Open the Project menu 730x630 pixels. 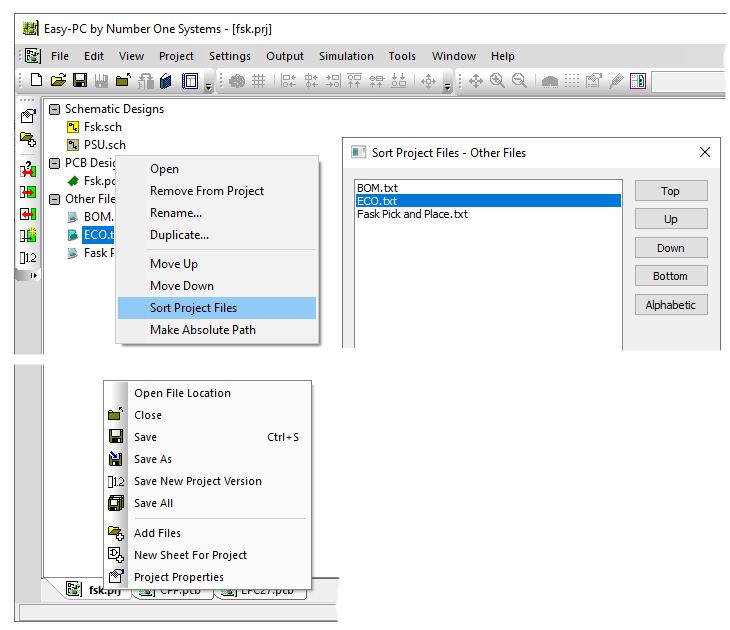coord(176,56)
